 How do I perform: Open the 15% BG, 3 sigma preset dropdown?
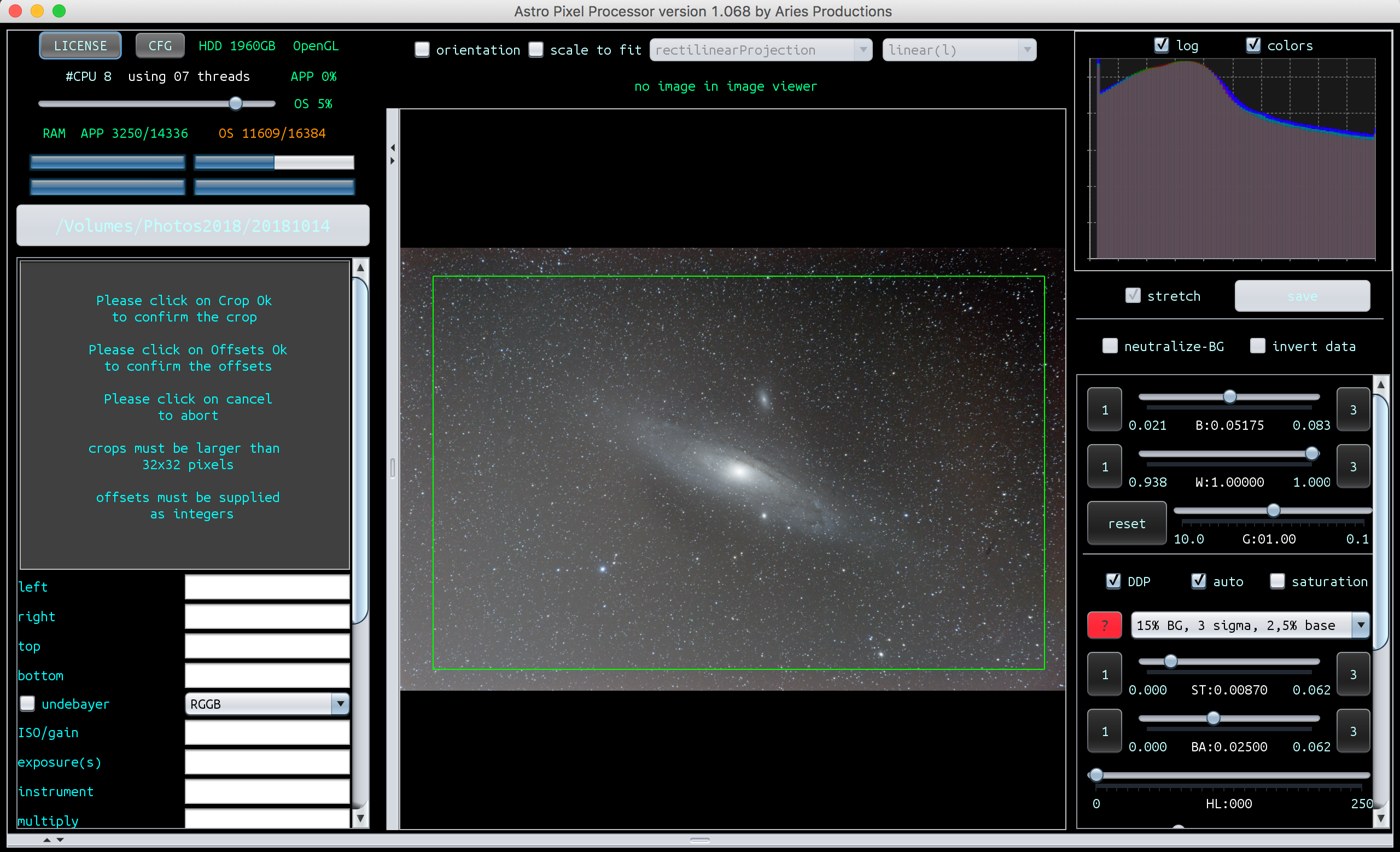click(x=1249, y=625)
